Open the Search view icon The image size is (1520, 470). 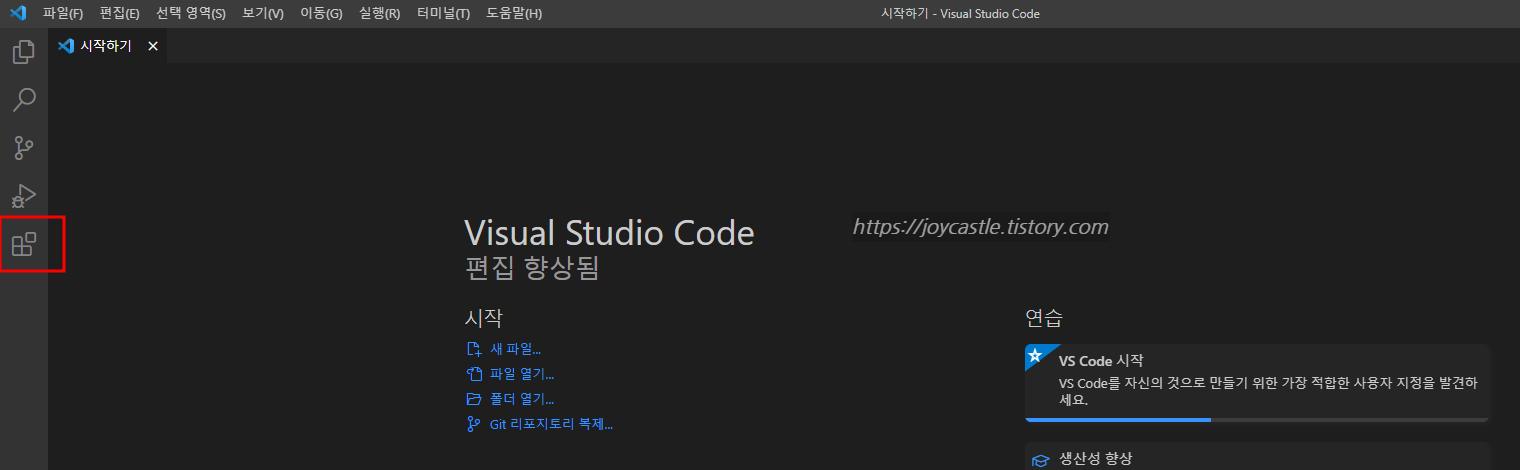pos(24,100)
